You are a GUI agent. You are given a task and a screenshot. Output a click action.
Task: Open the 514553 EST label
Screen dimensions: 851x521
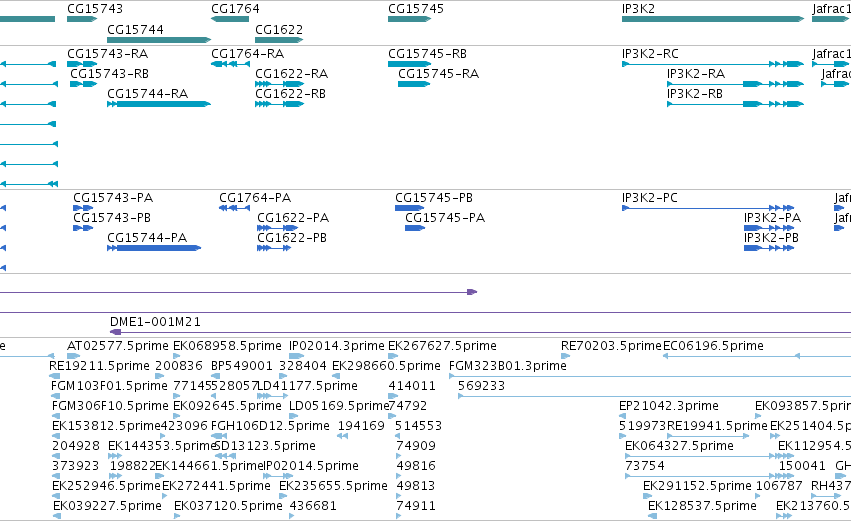[x=418, y=426]
